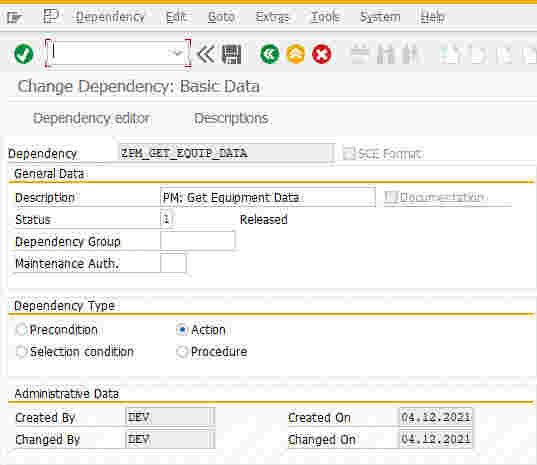Open the window menu icon at far left
The height and width of the screenshot is (465, 537).
(14, 17)
